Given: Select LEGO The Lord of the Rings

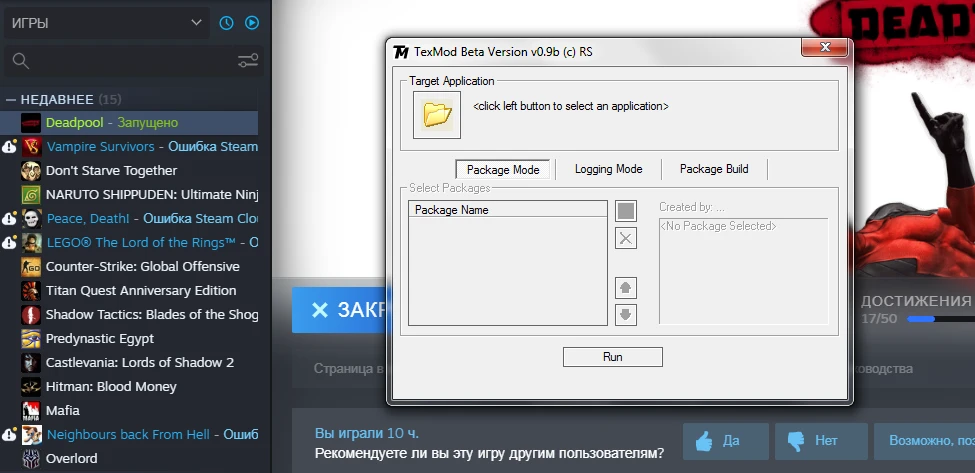Looking at the screenshot, I should tap(129, 242).
